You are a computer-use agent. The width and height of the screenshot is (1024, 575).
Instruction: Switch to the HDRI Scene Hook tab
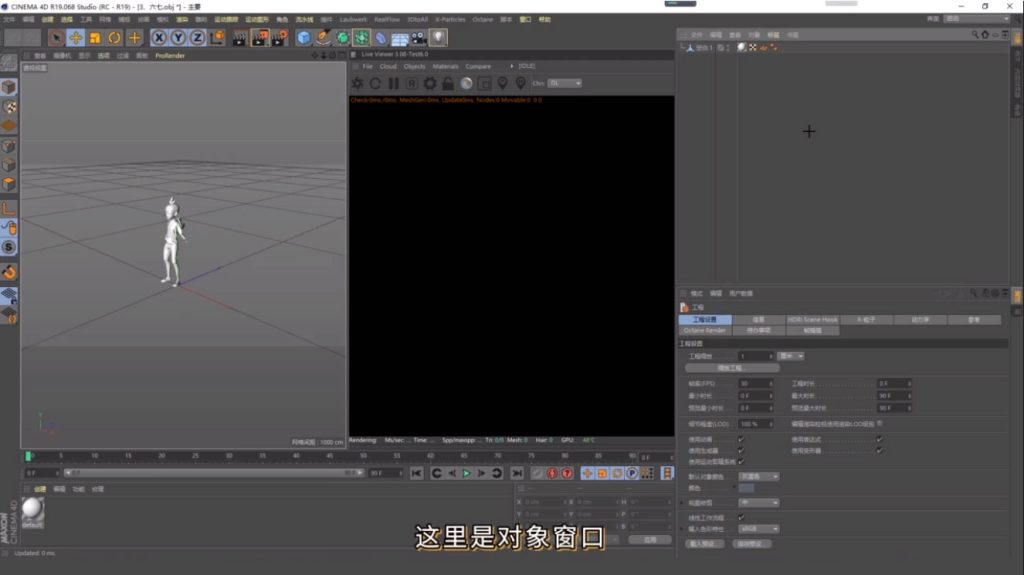[812, 320]
